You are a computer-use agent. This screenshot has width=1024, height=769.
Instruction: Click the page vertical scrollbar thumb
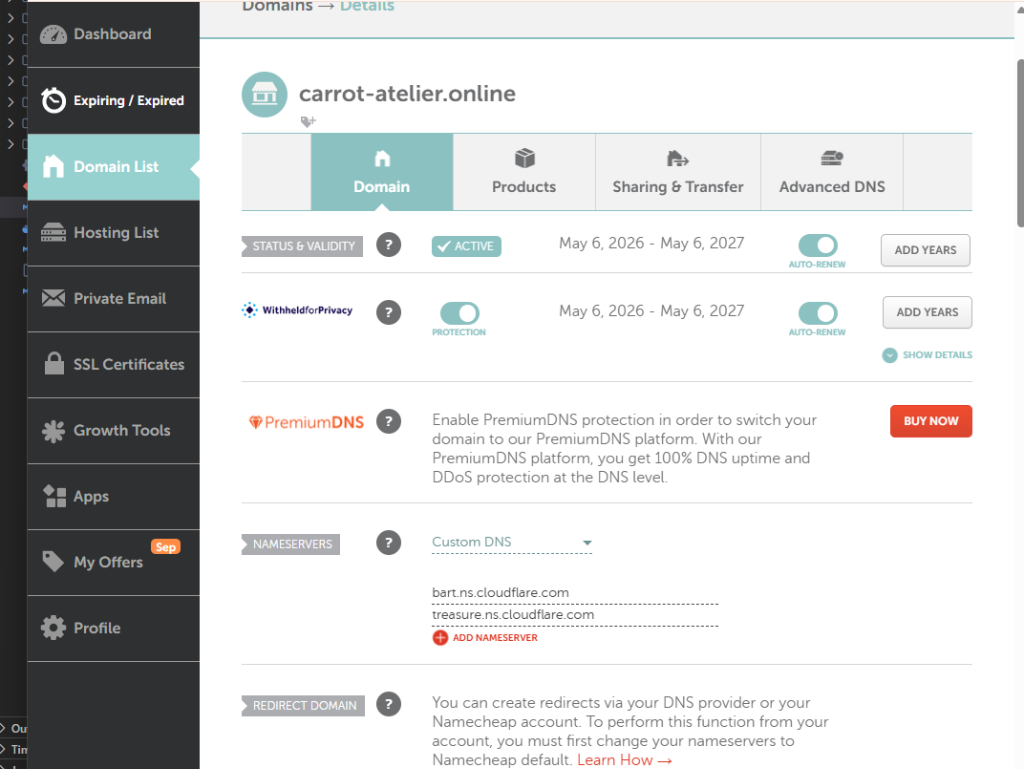pos(1020,144)
